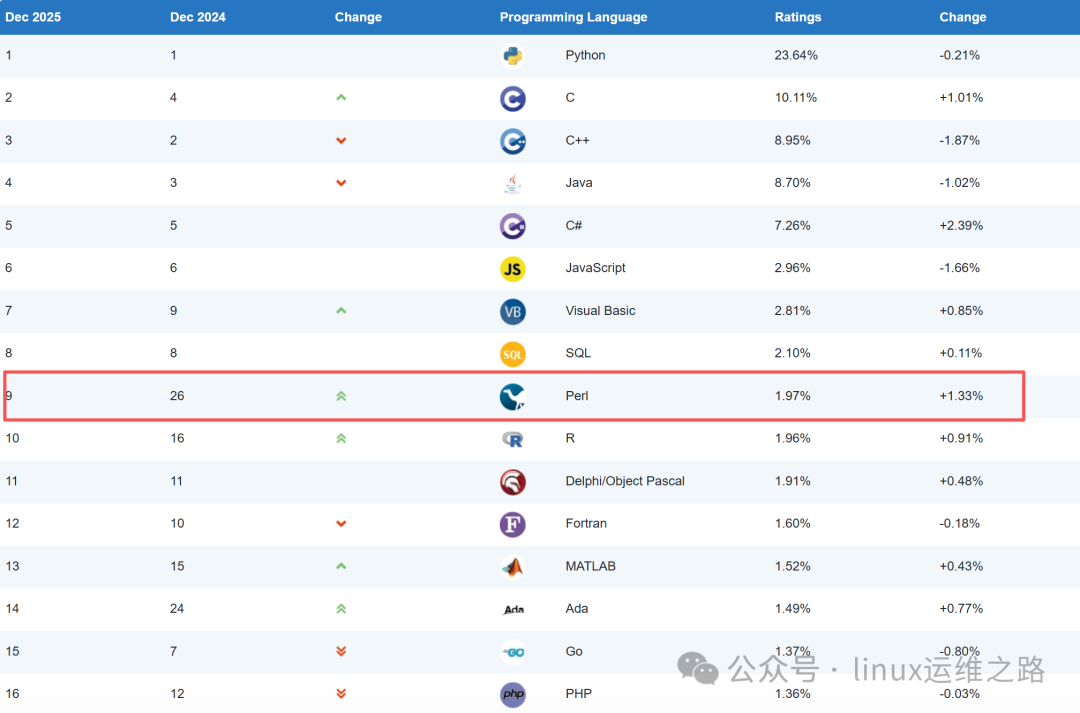
Task: Click the Visual Basic VB icon
Action: pyautogui.click(x=513, y=311)
